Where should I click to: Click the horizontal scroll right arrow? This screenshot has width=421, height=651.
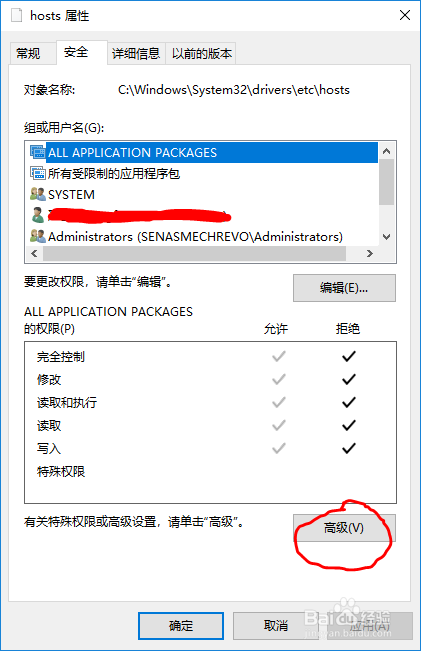(x=370, y=253)
